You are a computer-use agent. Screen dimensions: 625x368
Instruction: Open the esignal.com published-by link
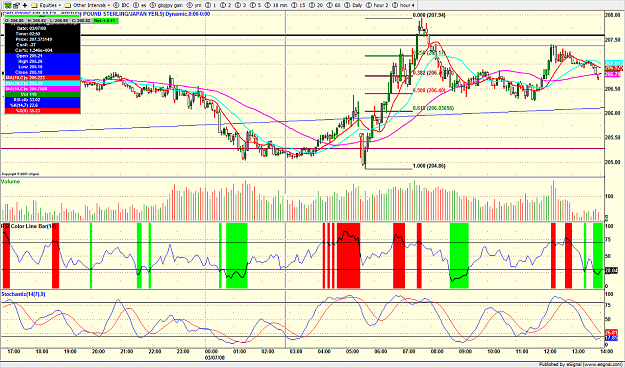tap(581, 364)
